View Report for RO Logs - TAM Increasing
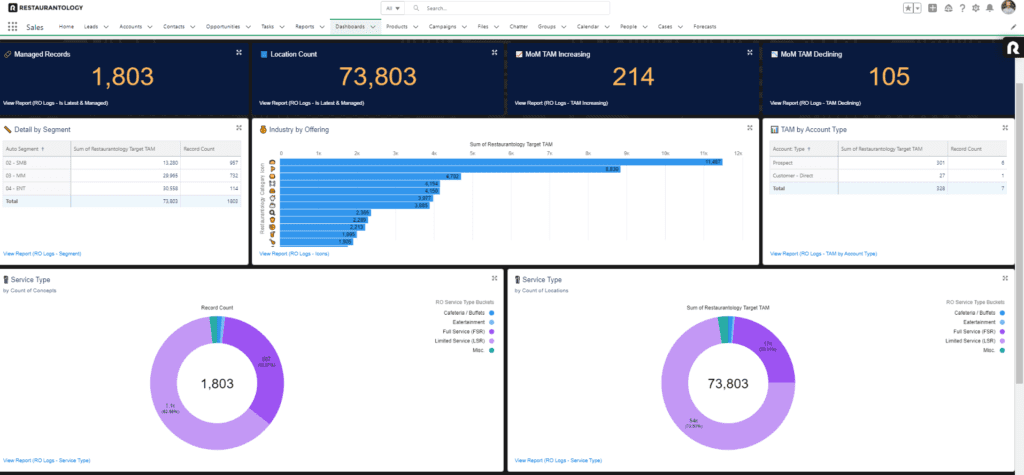Image resolution: width=1024 pixels, height=475 pixels. pyautogui.click(x=561, y=103)
